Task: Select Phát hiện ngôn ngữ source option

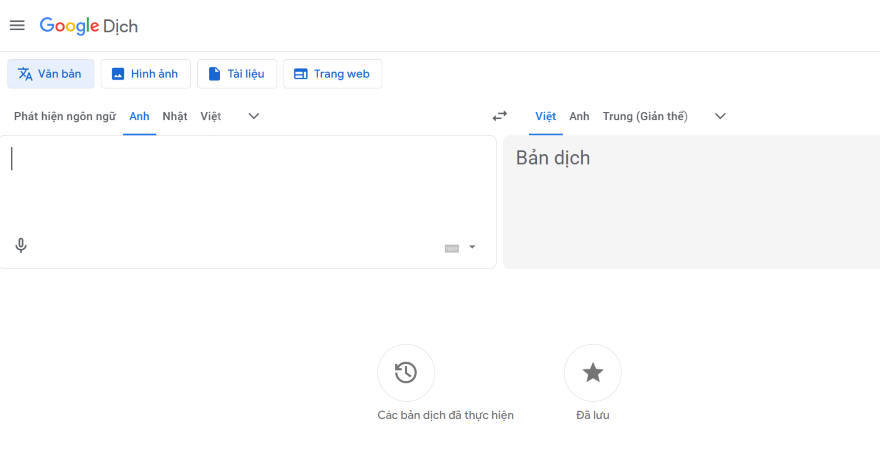Action: [x=65, y=116]
